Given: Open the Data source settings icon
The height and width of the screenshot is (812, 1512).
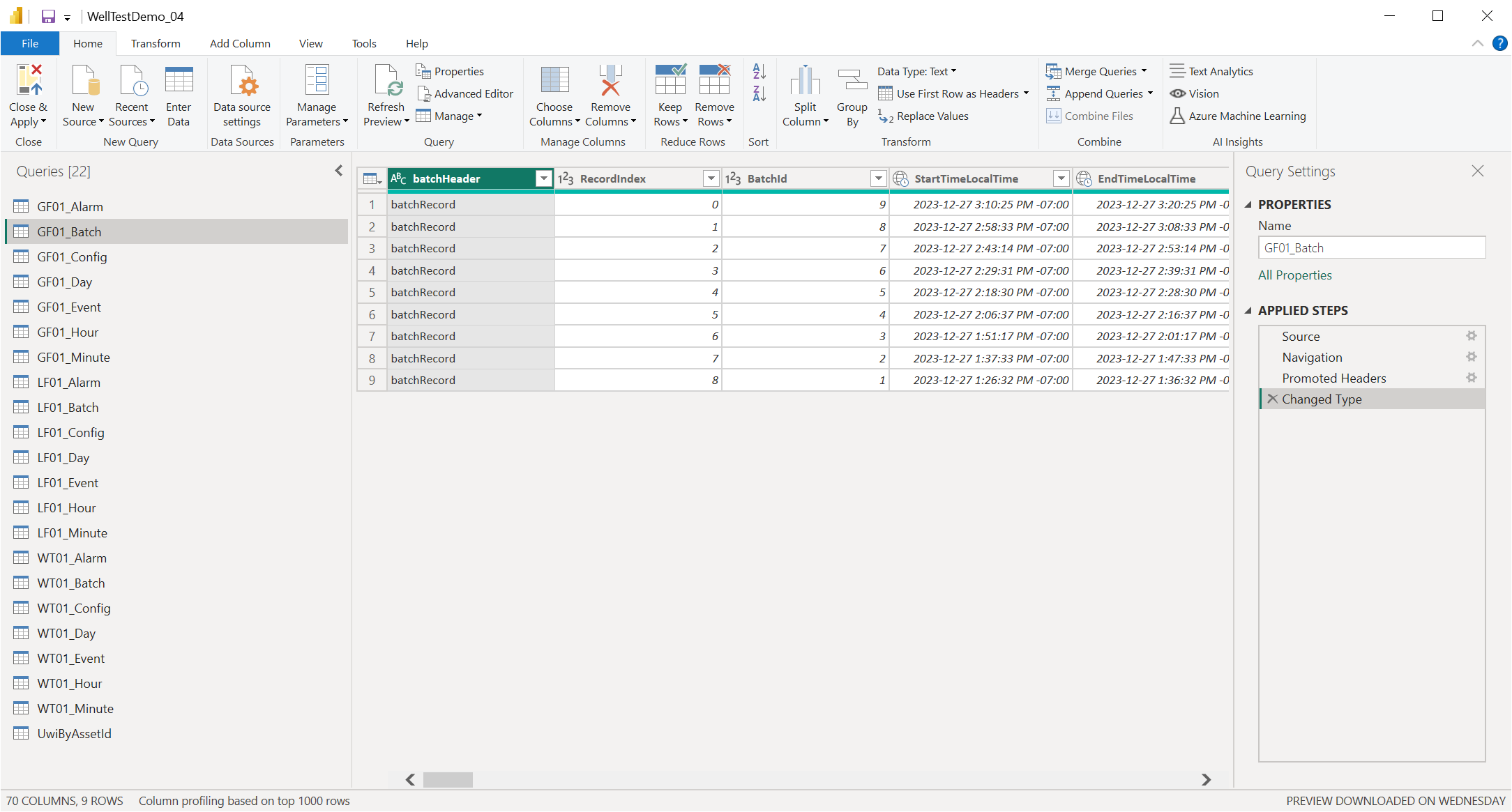Looking at the screenshot, I should tap(242, 81).
